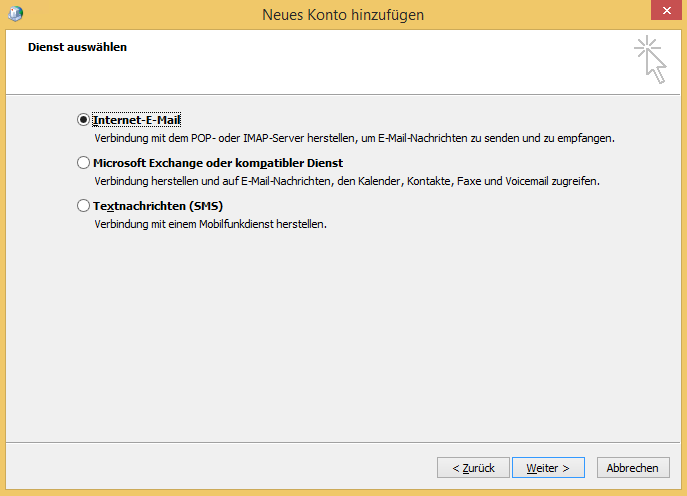687x496 pixels.
Task: Click the bold Textnachrichten (SMS) label text
Action: pyautogui.click(x=157, y=205)
